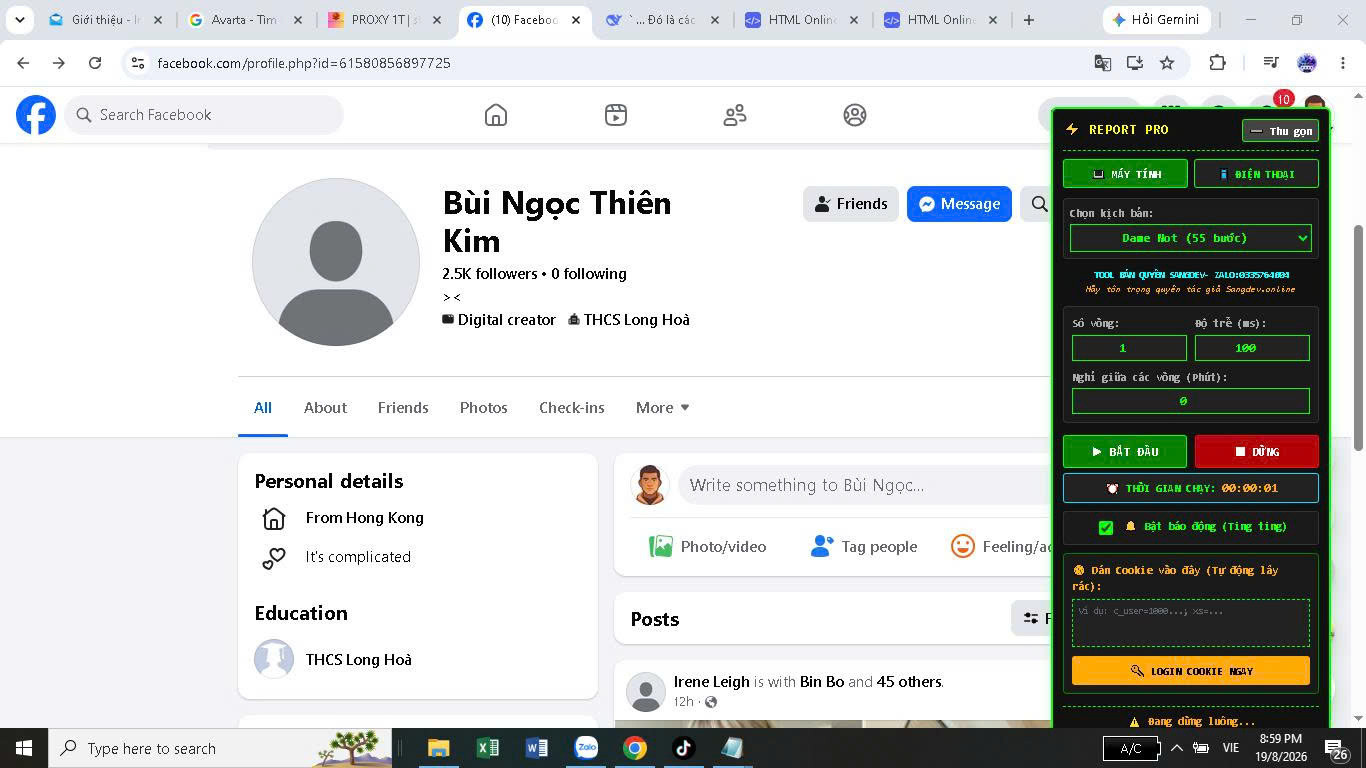Click the Translate page icon

[x=1103, y=63]
